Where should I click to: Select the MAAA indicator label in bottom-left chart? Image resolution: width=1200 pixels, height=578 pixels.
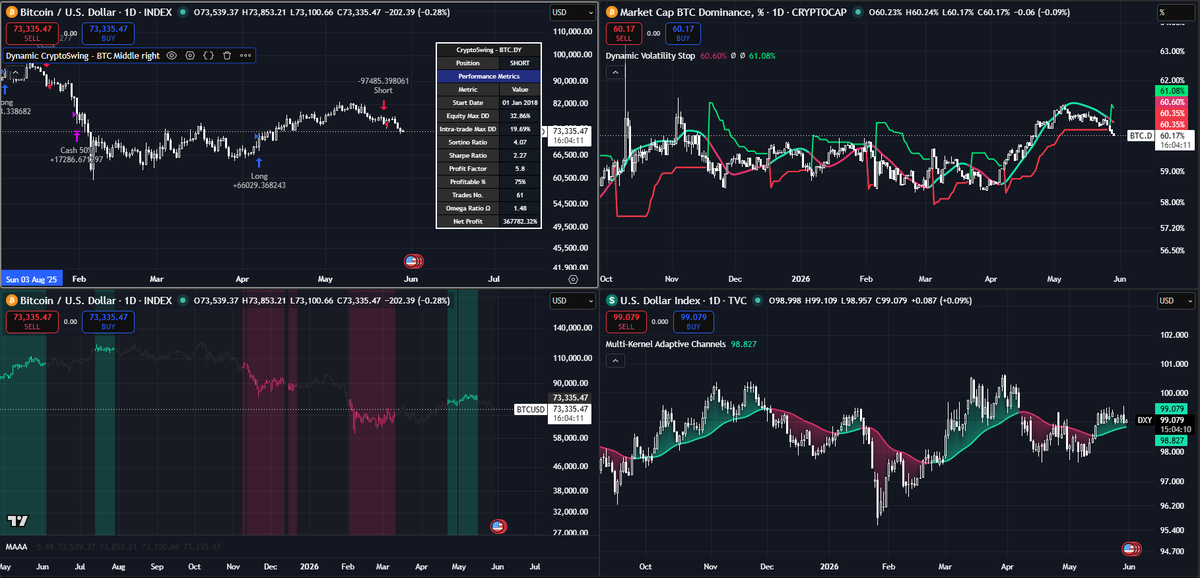(16, 547)
